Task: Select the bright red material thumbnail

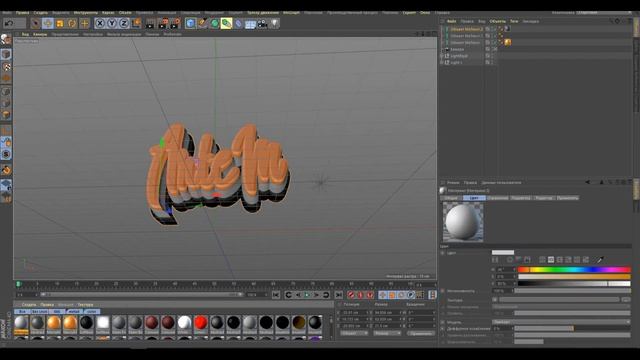Action: (200, 322)
